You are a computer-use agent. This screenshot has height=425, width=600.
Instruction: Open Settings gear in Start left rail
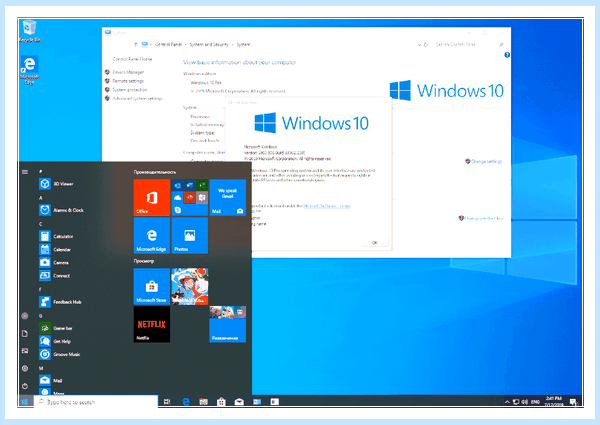pos(25,368)
